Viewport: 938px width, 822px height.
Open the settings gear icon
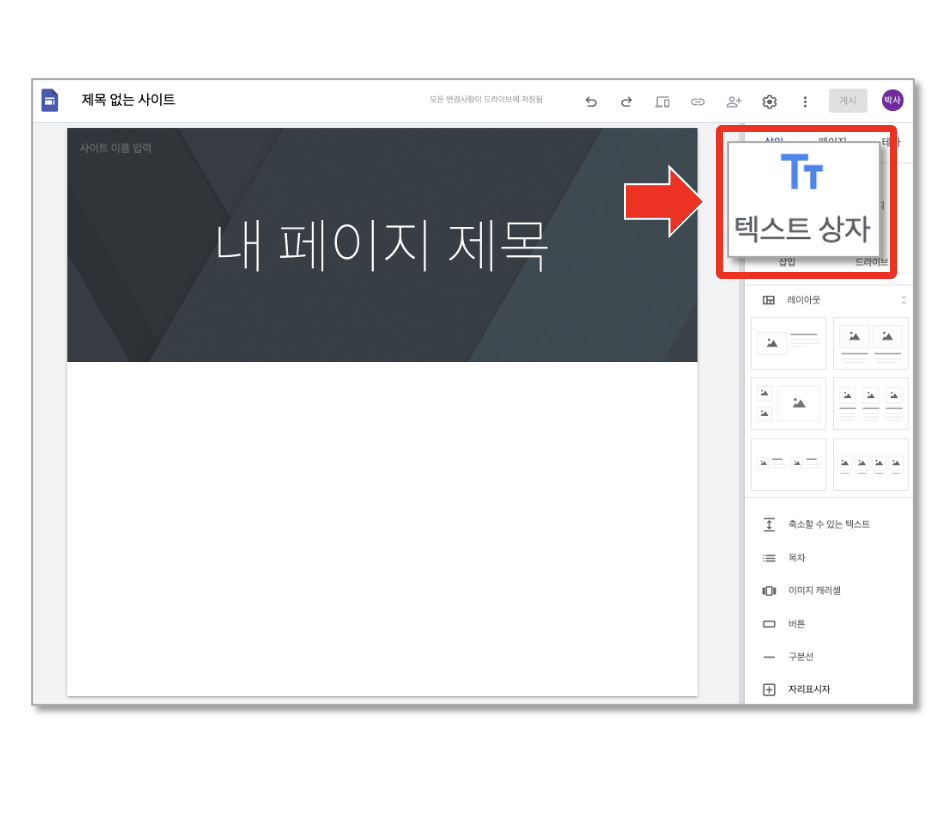(x=769, y=102)
